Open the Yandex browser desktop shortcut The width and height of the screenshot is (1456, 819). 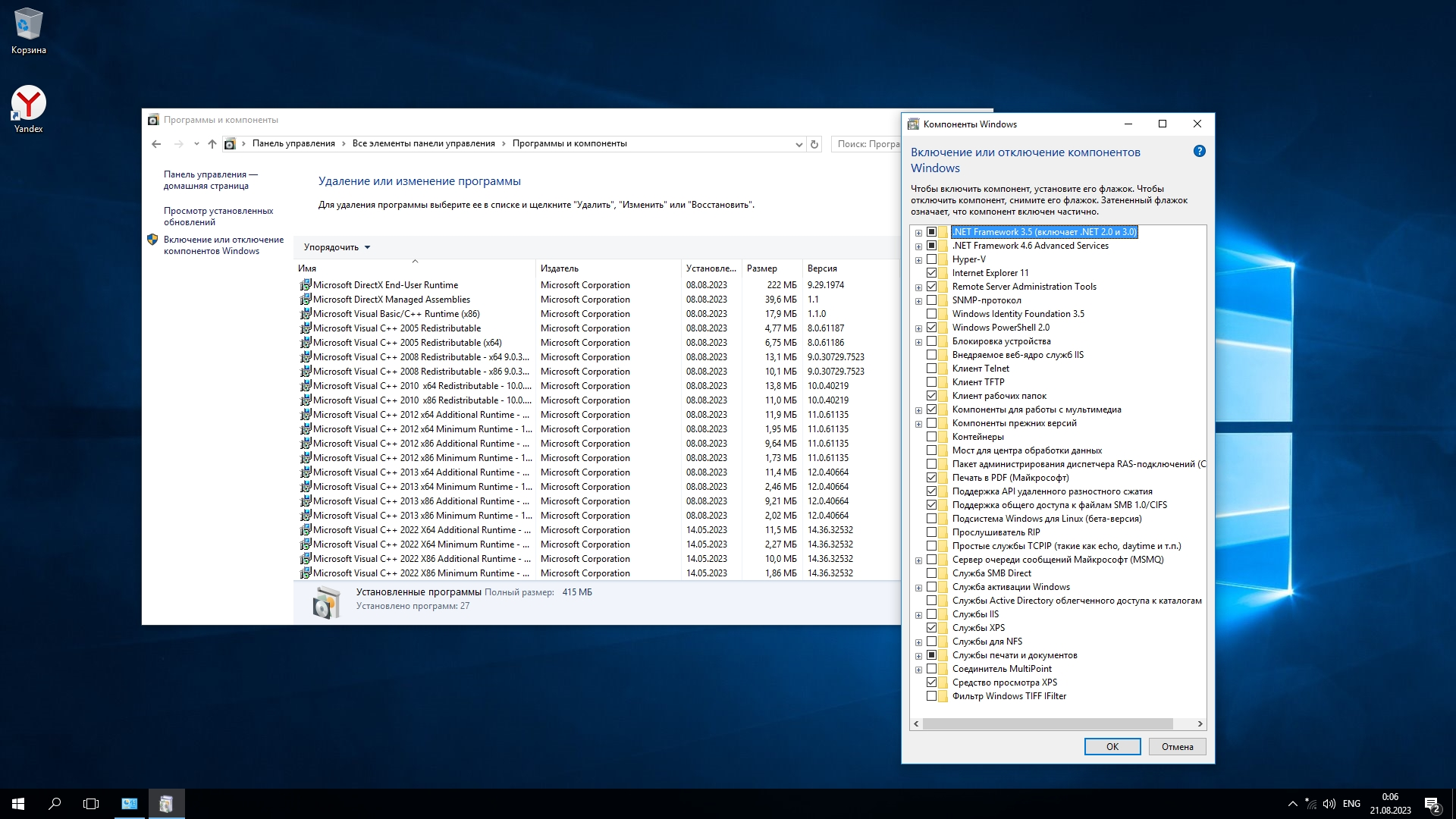[x=28, y=109]
